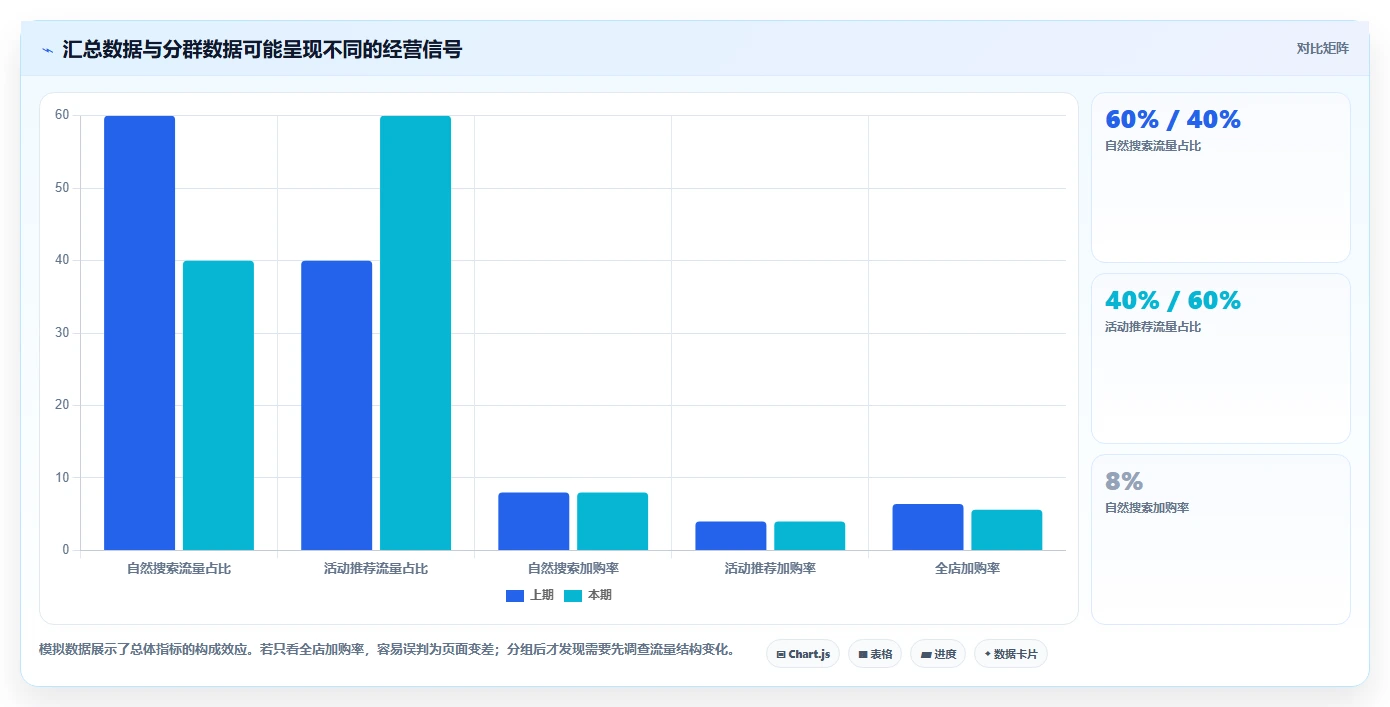Click the 60 y-axis tick value

(x=62, y=115)
